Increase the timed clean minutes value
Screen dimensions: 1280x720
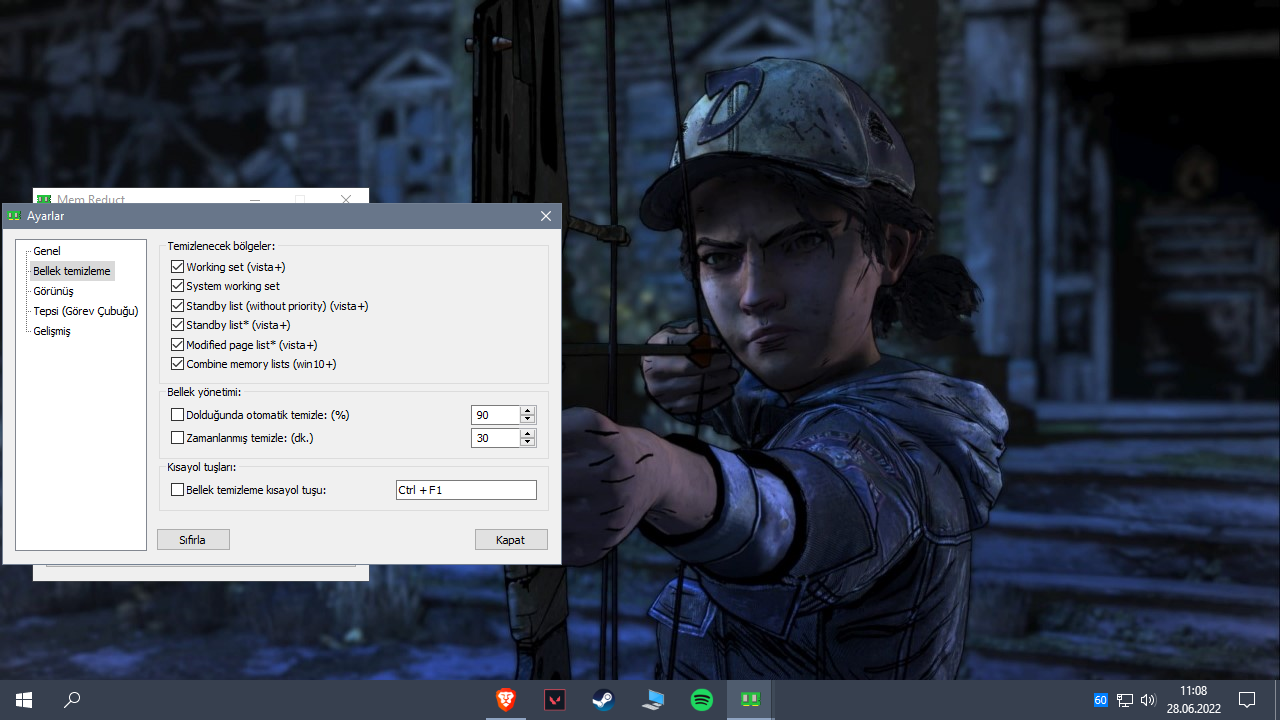(528, 433)
